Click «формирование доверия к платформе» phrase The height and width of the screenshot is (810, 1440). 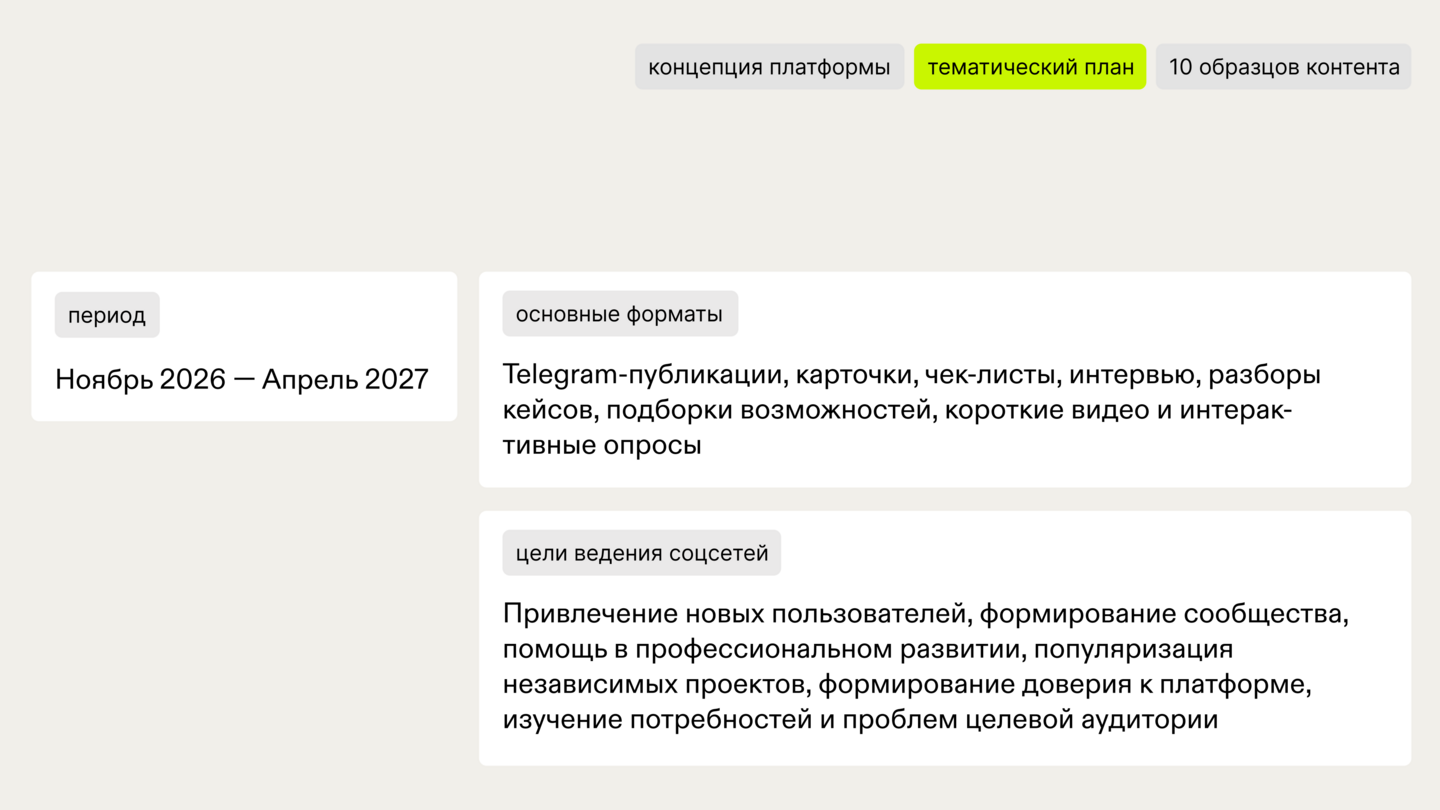(x=1063, y=685)
